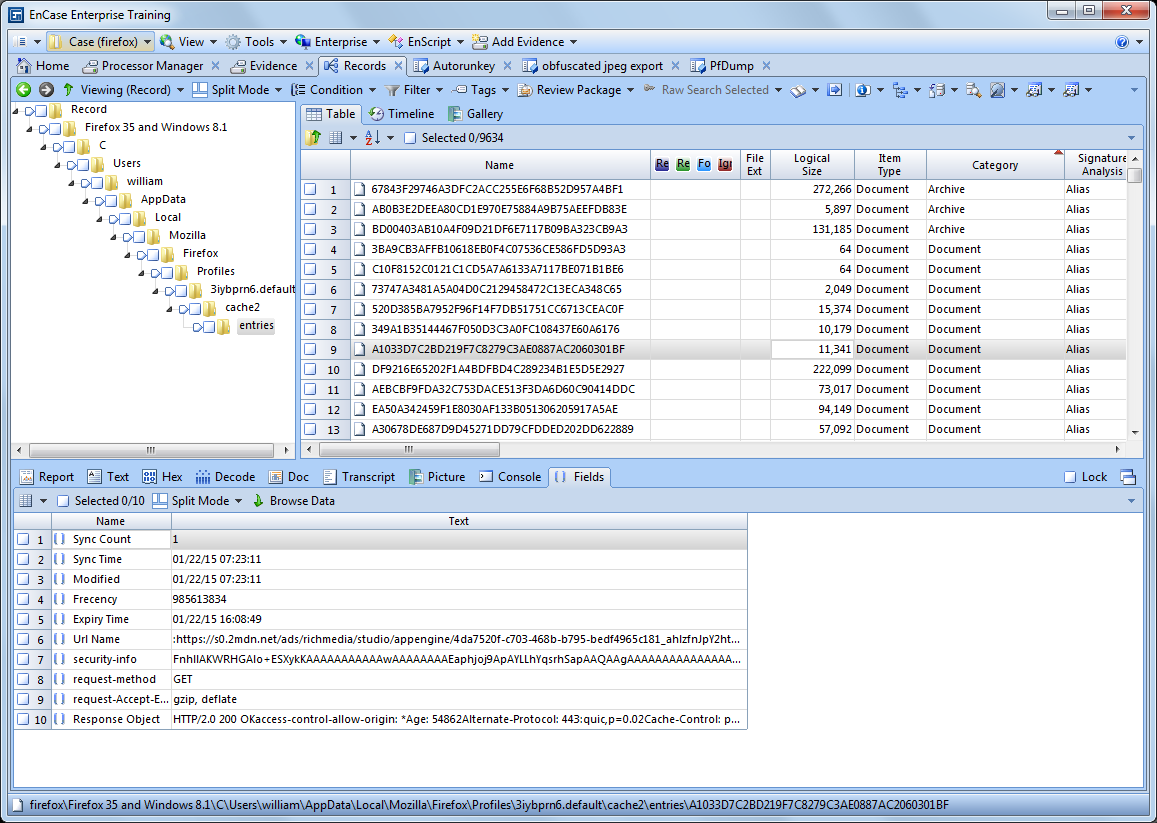Open the A-Z sort icon
This screenshot has height=823, width=1157.
[372, 137]
